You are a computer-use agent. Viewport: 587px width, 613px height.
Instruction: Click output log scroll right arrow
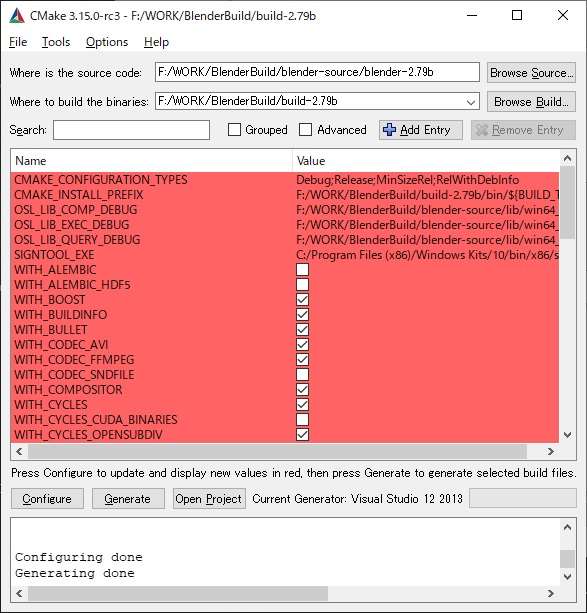click(x=551, y=593)
